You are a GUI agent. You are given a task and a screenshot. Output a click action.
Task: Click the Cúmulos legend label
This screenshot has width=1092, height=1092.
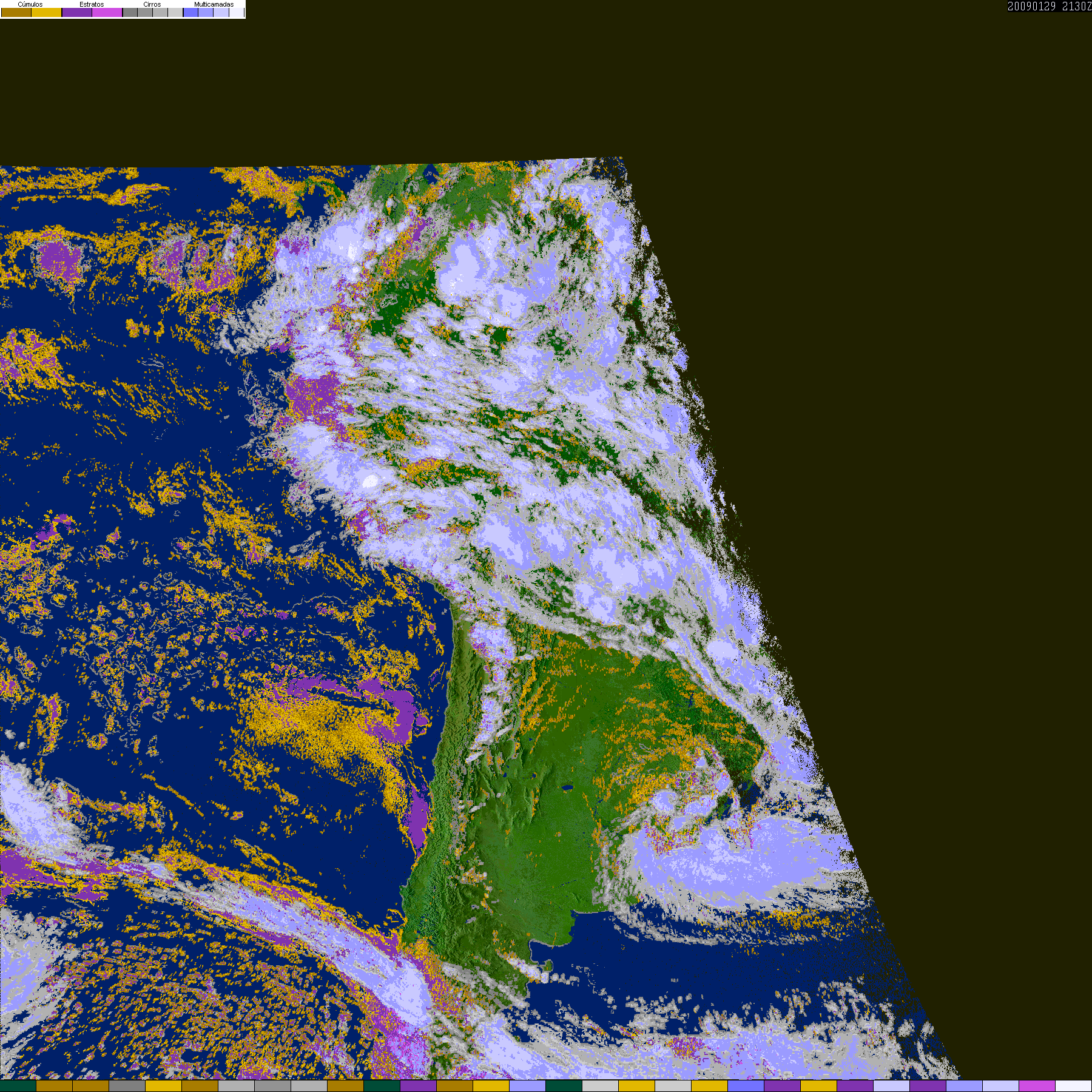point(30,4)
